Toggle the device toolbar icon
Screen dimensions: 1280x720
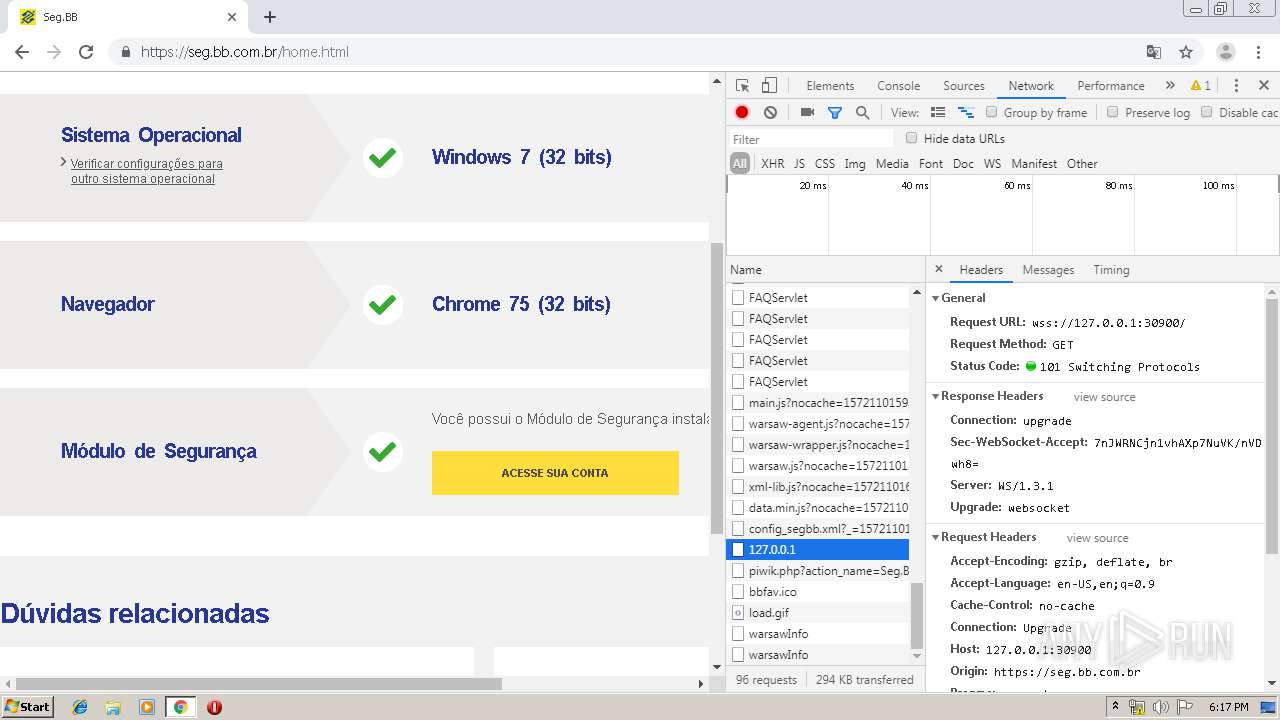769,86
